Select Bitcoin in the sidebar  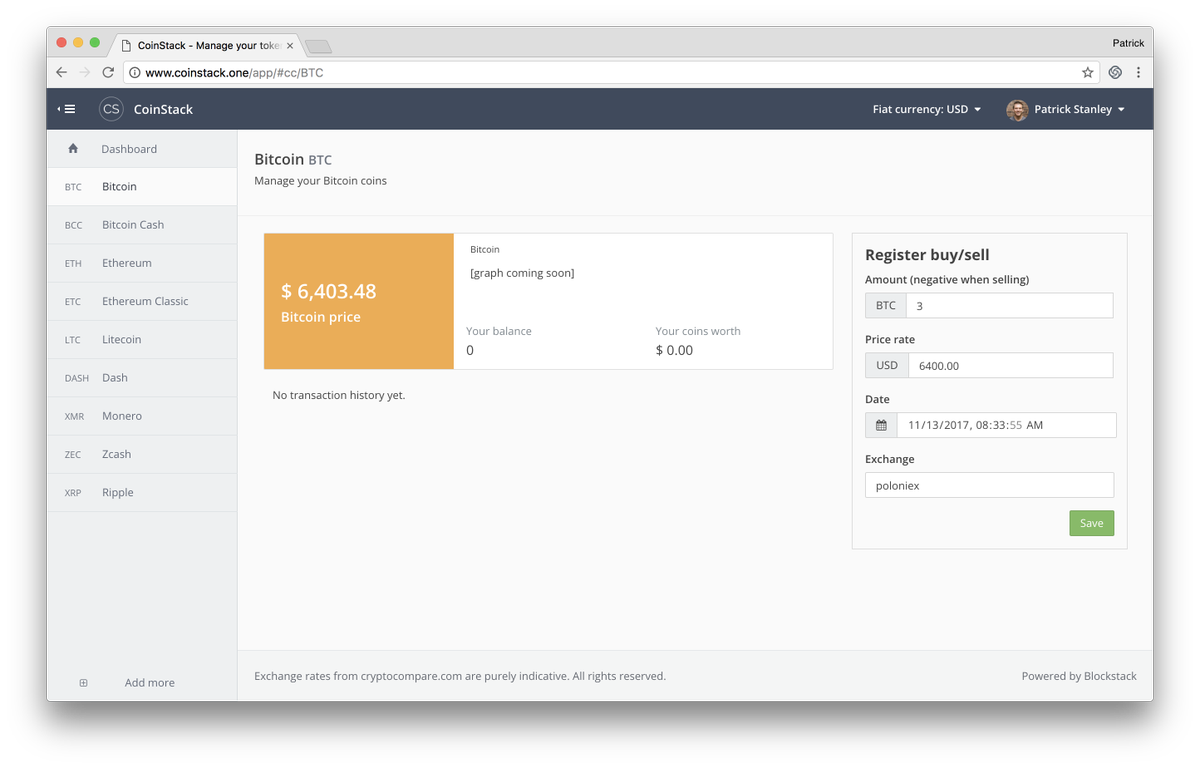[142, 187]
